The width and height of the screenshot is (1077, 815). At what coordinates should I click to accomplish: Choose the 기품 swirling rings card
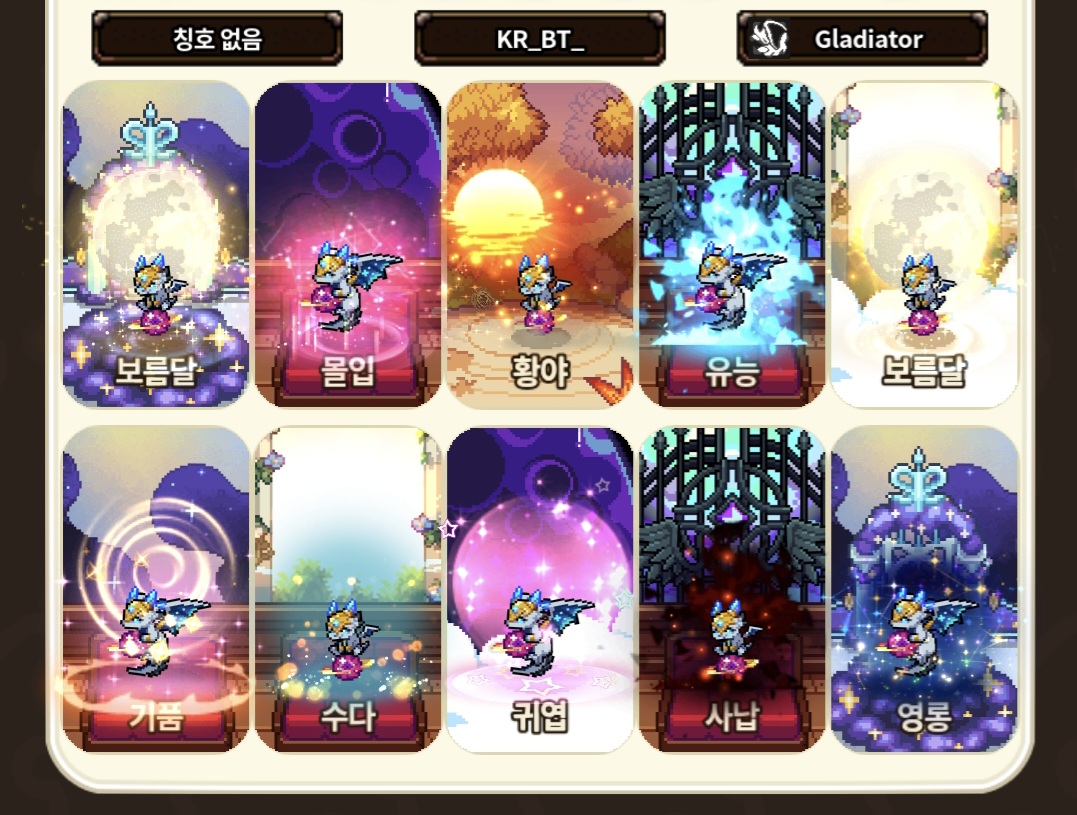pos(156,589)
